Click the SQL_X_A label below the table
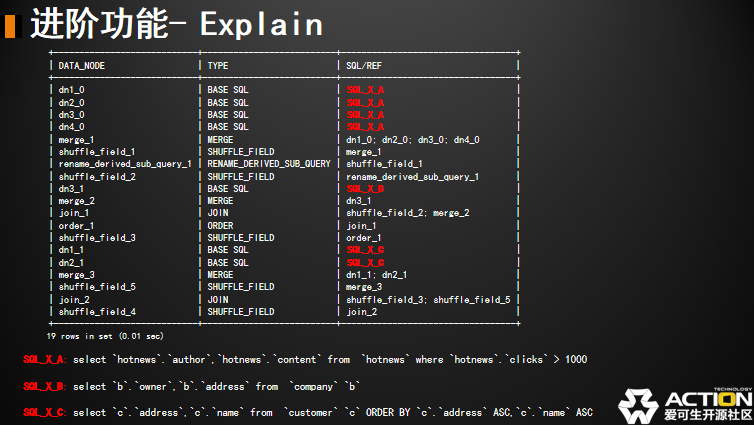The image size is (754, 425). 44,359
